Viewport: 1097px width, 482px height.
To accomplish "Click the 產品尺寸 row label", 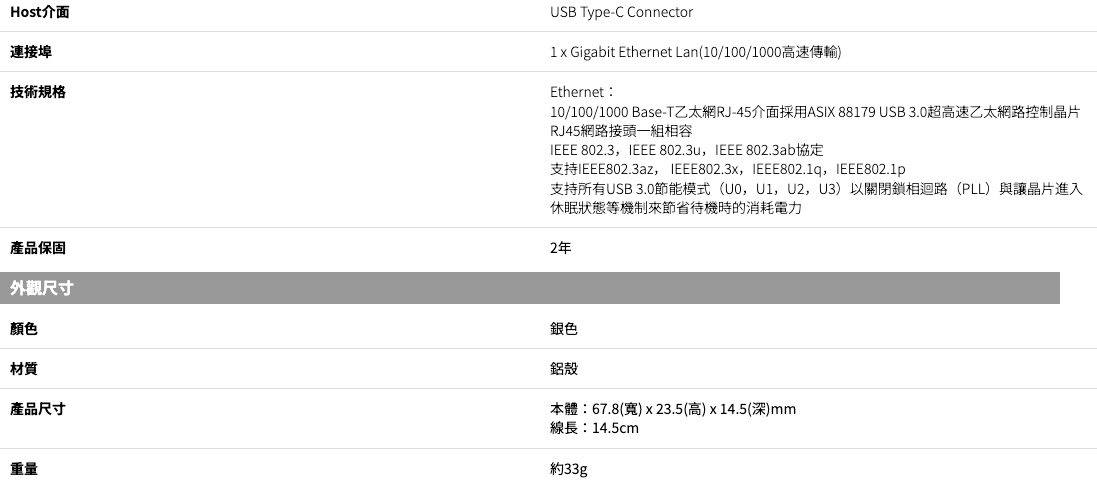I will [x=38, y=408].
